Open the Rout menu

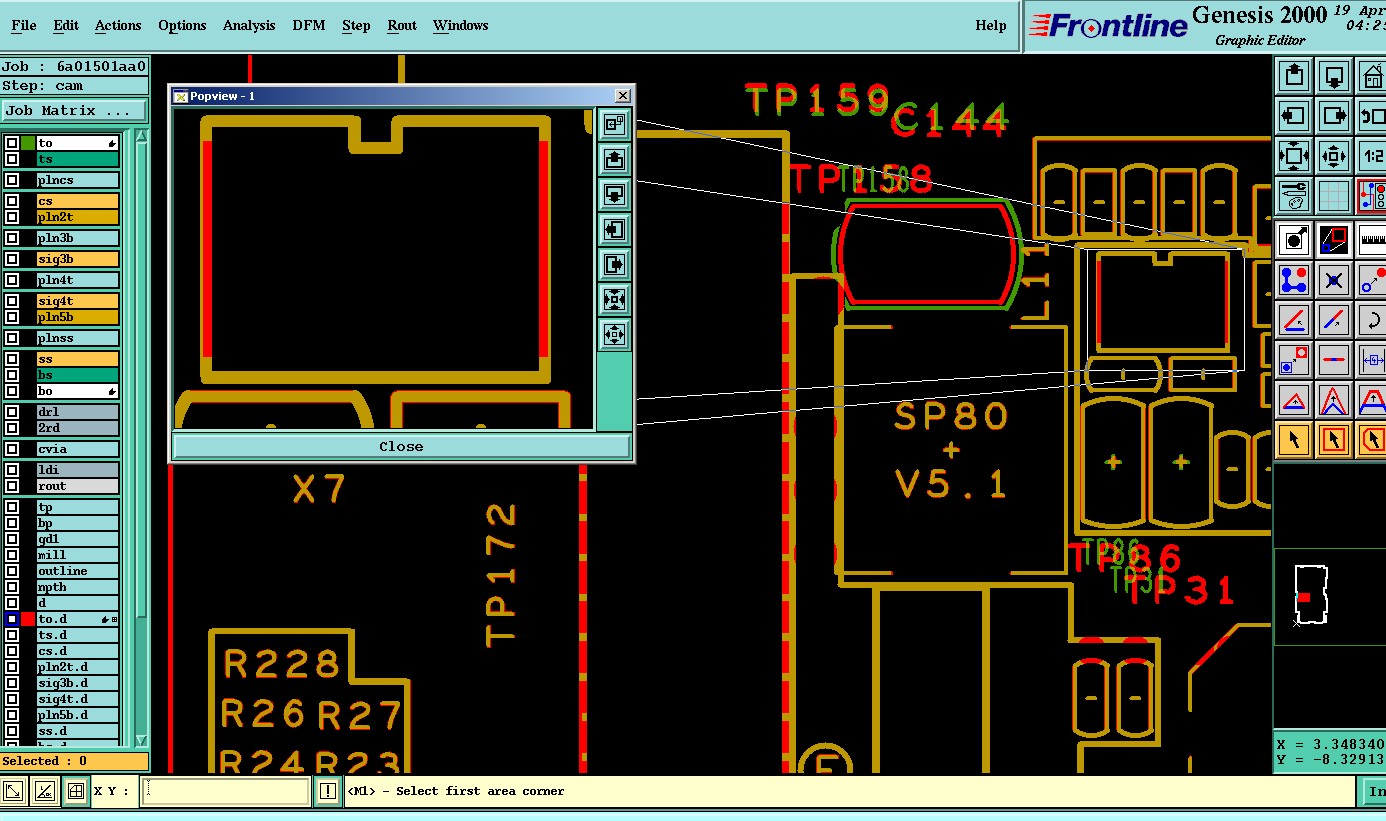coord(402,25)
